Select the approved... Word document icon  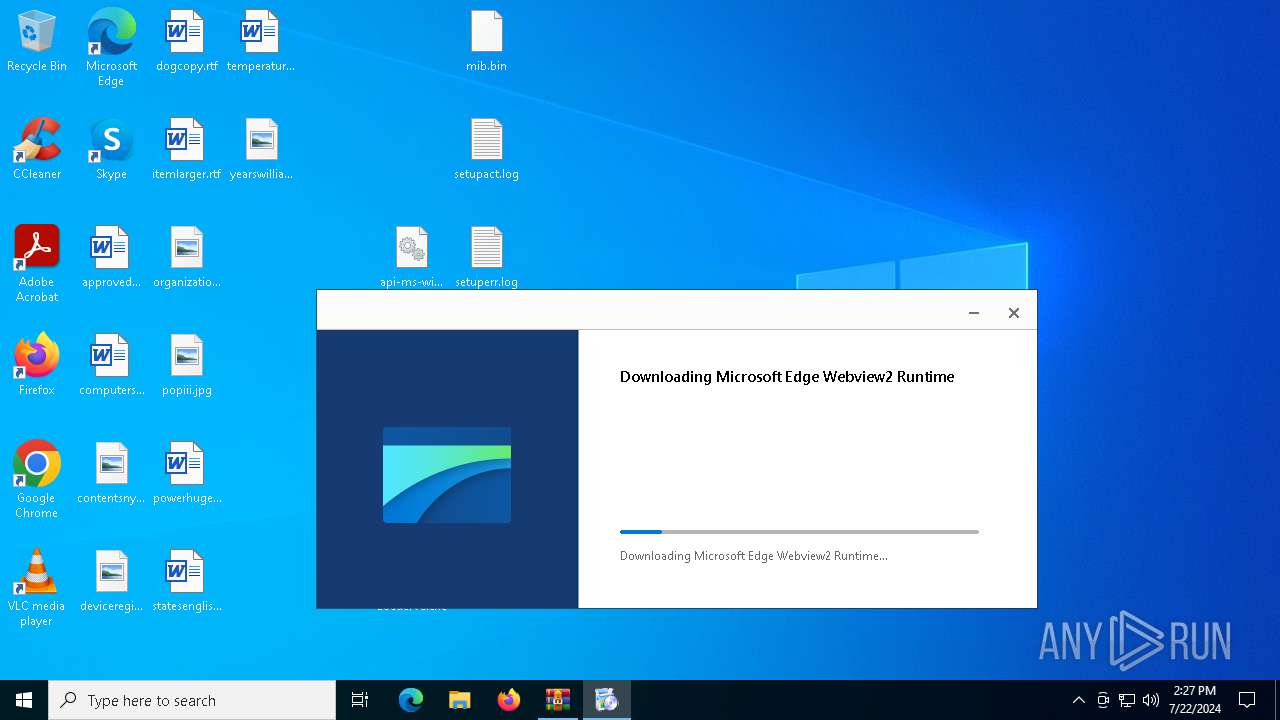point(111,258)
